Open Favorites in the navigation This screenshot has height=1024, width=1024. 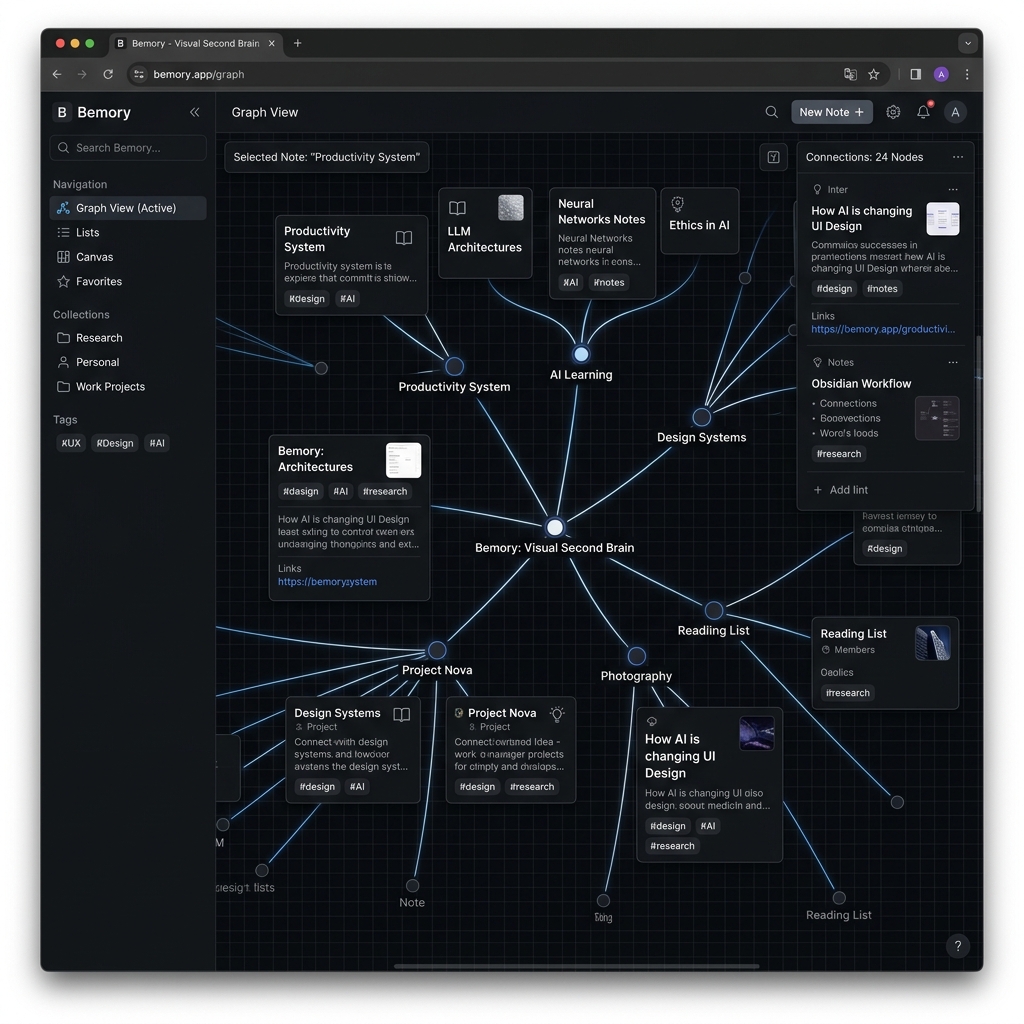point(128,281)
